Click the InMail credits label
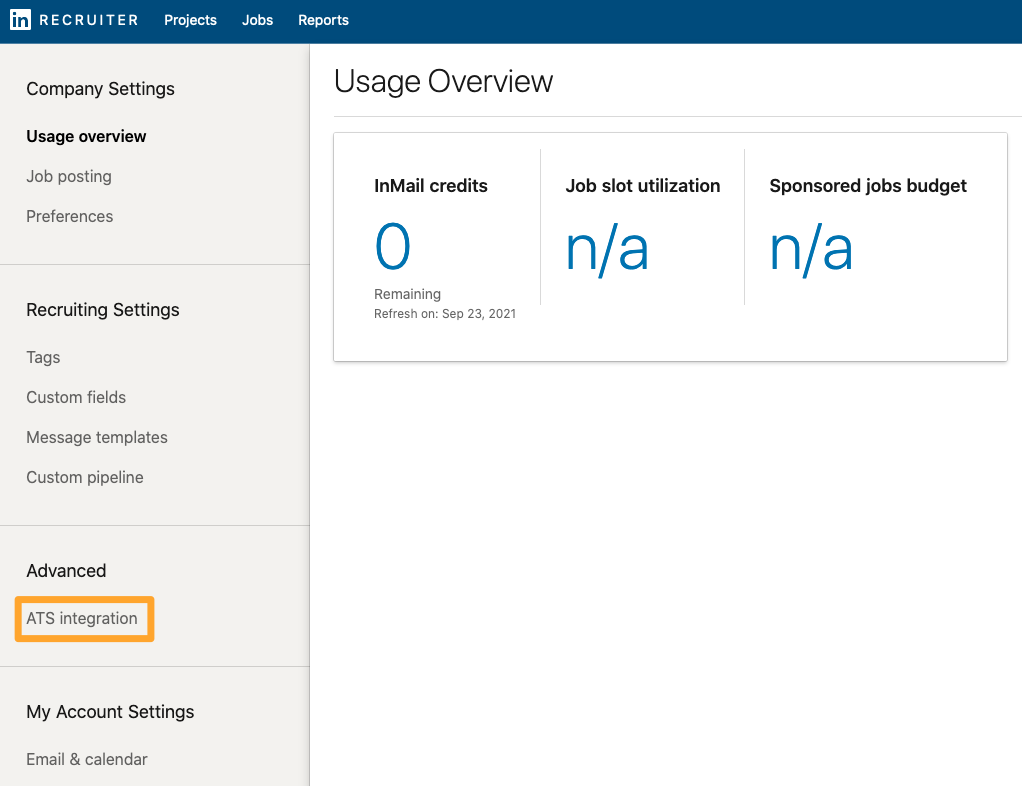The width and height of the screenshot is (1022, 786). [431, 186]
